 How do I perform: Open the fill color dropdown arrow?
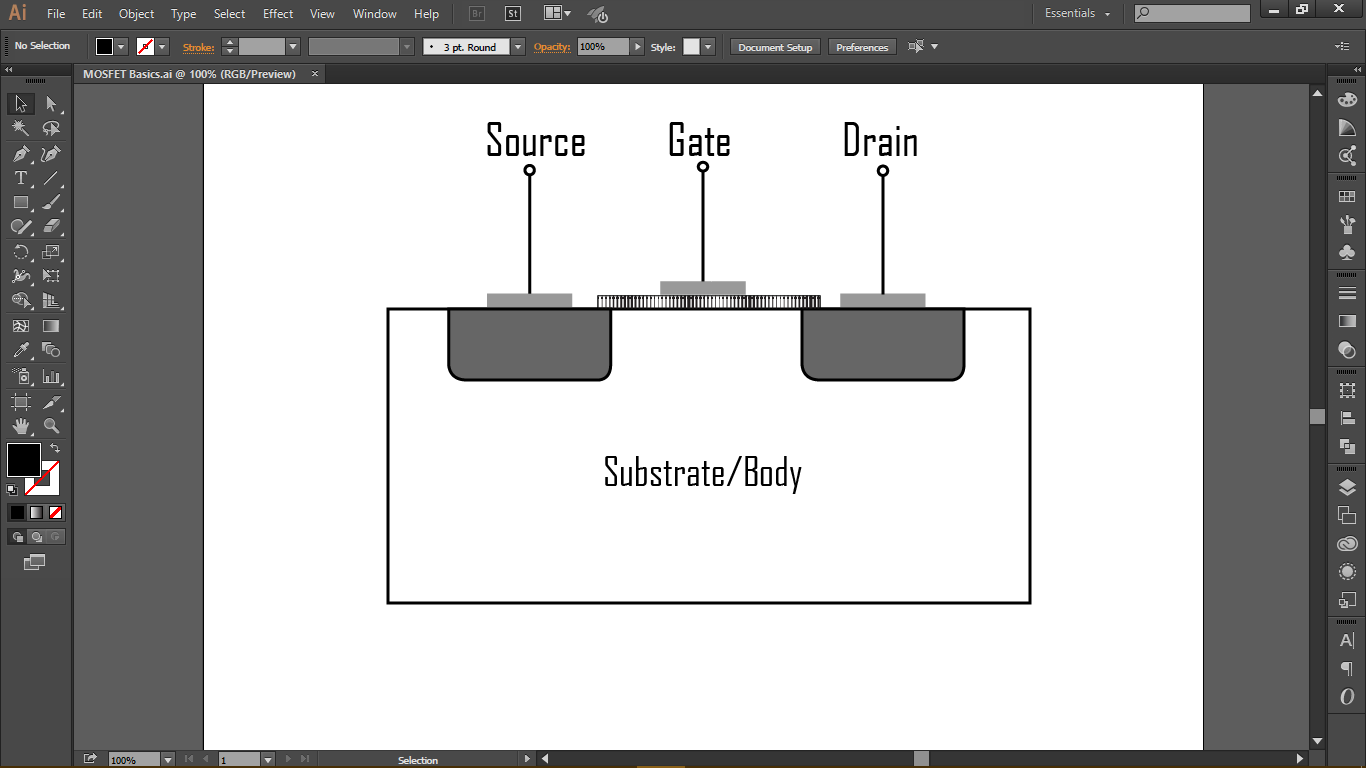(x=122, y=47)
